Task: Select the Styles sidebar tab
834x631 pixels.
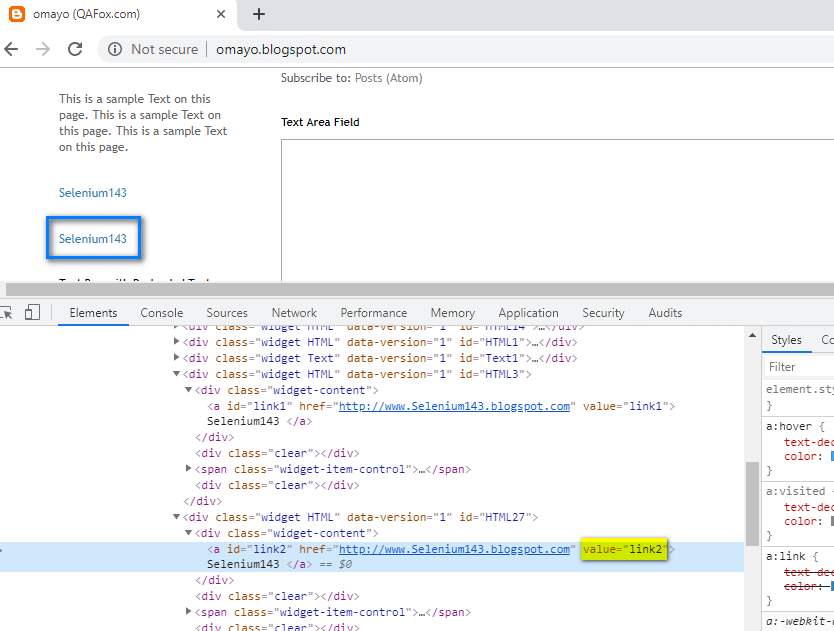Action: click(786, 339)
